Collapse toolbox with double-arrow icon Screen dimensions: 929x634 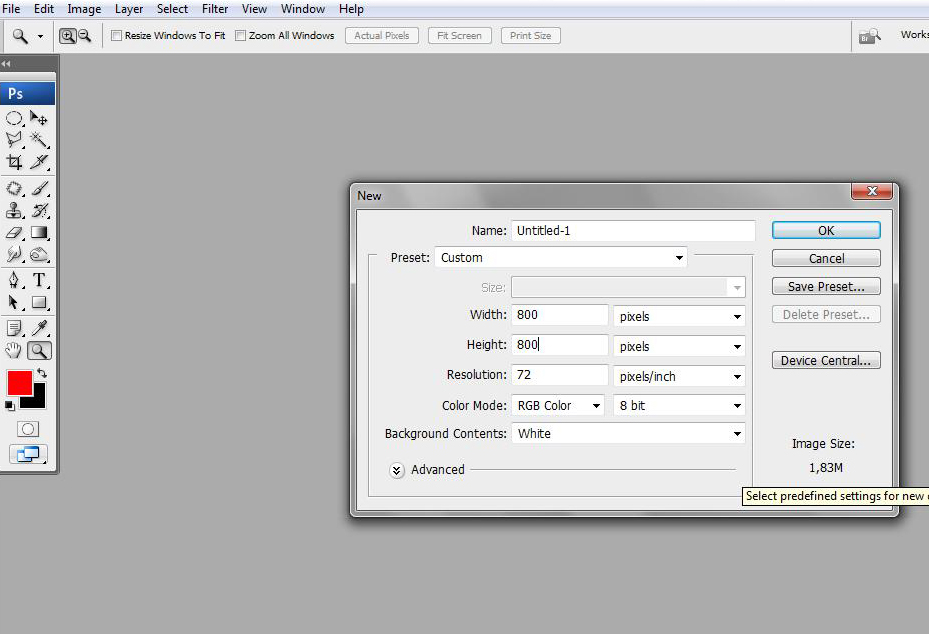click(7, 63)
